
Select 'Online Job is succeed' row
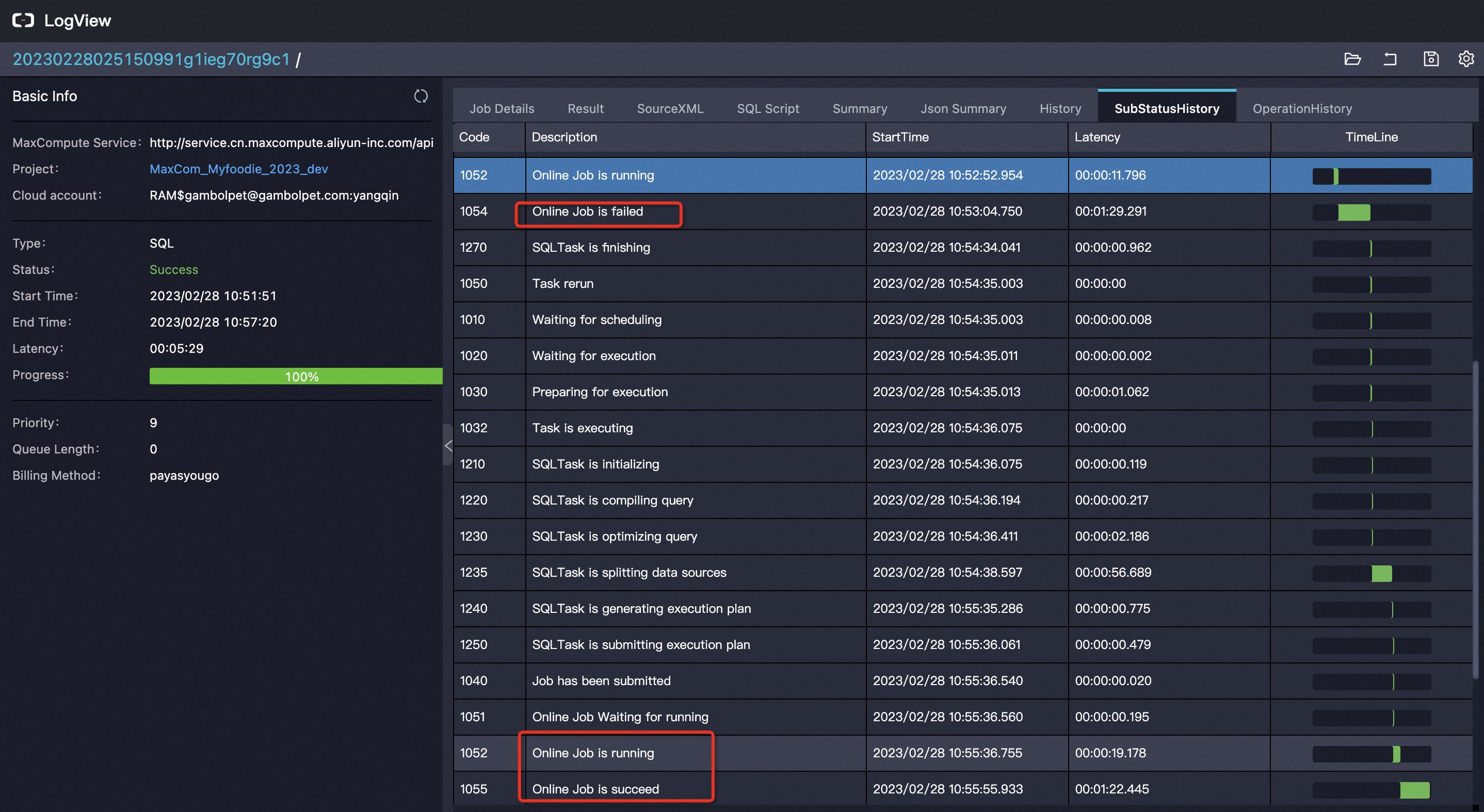[x=963, y=789]
